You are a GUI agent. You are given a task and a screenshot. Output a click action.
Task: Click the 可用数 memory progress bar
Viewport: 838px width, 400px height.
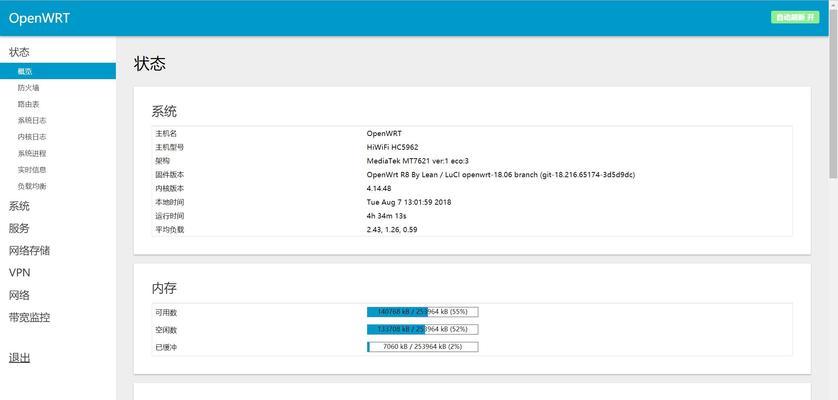coord(422,312)
